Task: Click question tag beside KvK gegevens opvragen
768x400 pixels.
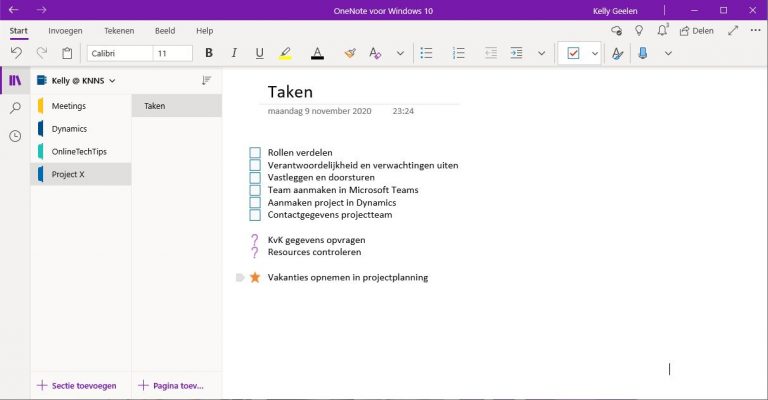Action: [x=255, y=240]
